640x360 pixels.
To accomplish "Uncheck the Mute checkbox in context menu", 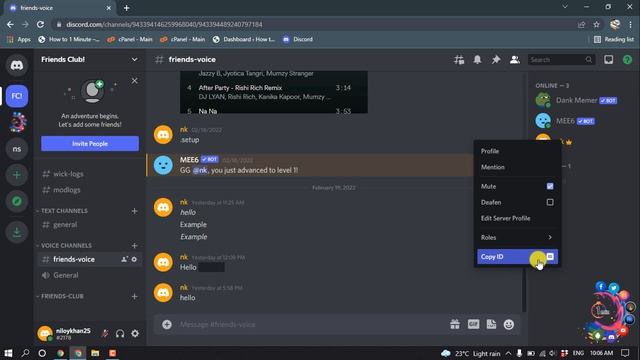I will (550, 186).
